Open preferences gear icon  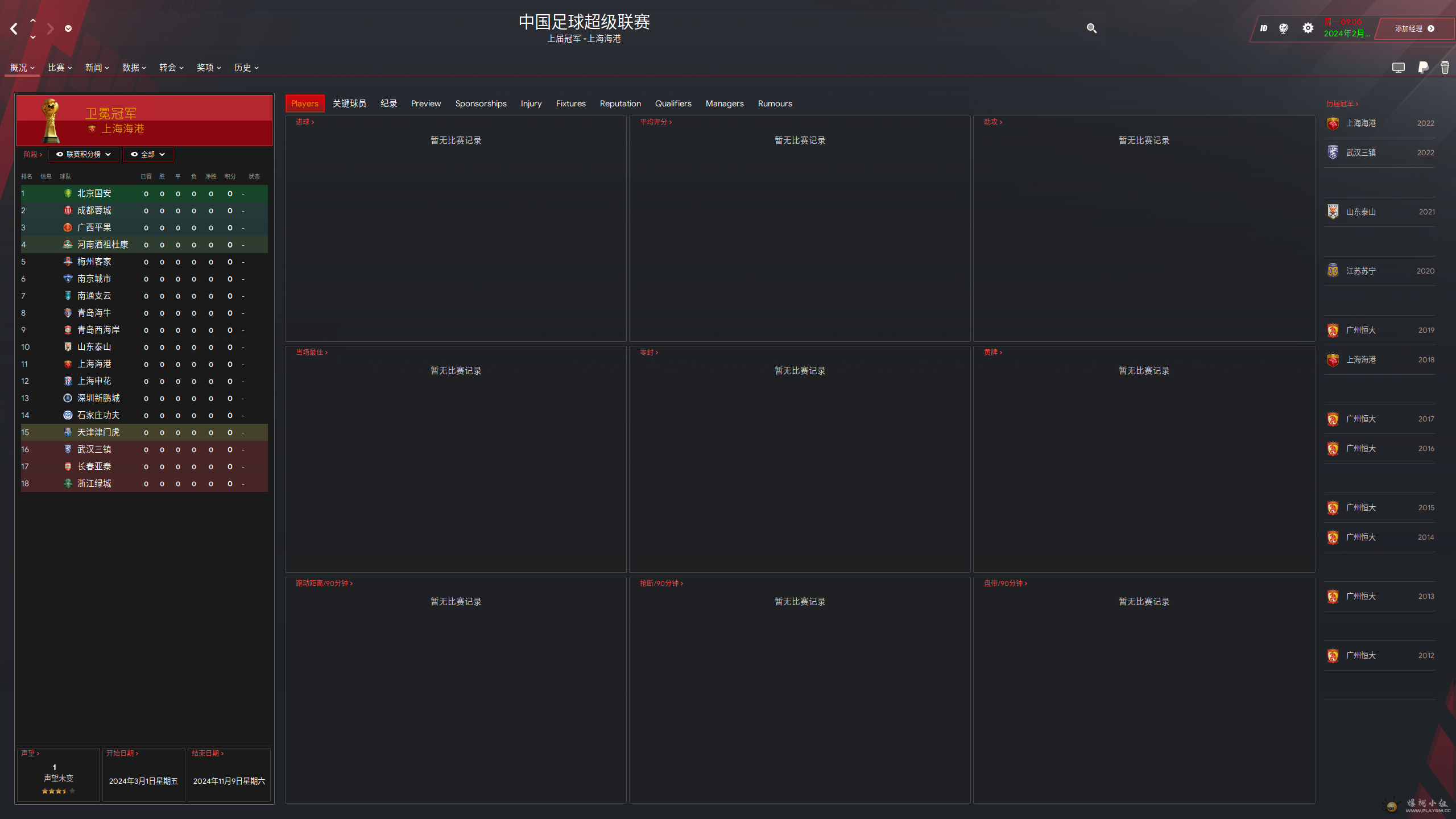[x=1308, y=28]
